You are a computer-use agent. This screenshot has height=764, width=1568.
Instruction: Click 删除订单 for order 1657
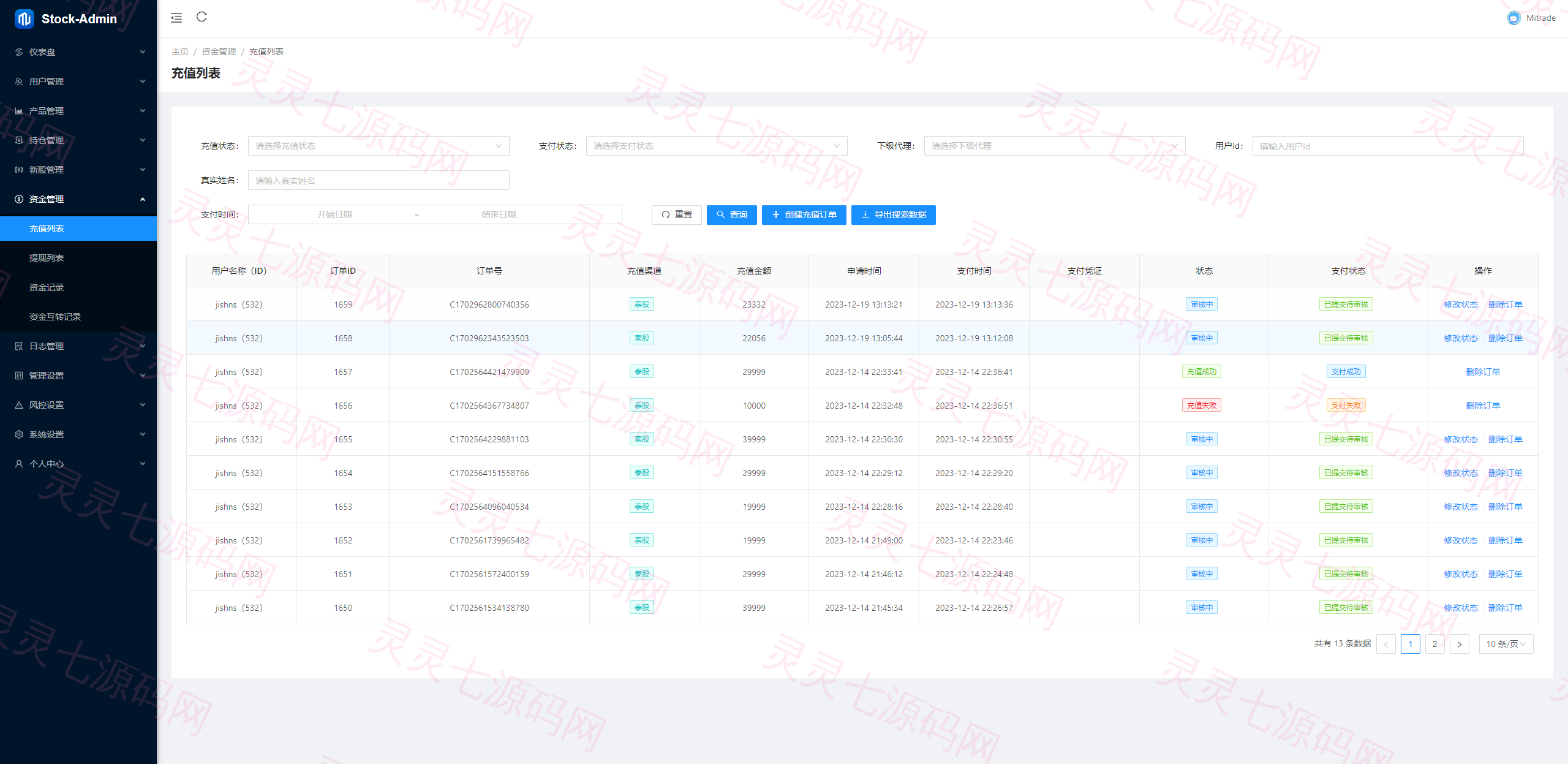tap(1483, 372)
